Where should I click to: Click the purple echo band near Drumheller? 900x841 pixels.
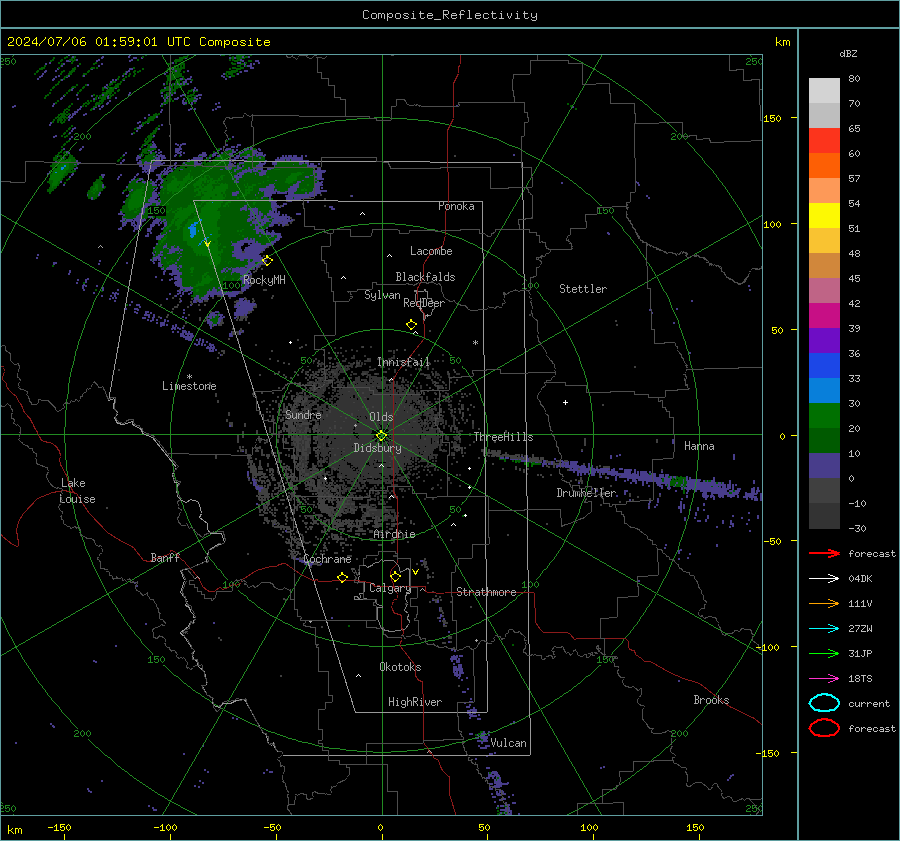tap(626, 474)
